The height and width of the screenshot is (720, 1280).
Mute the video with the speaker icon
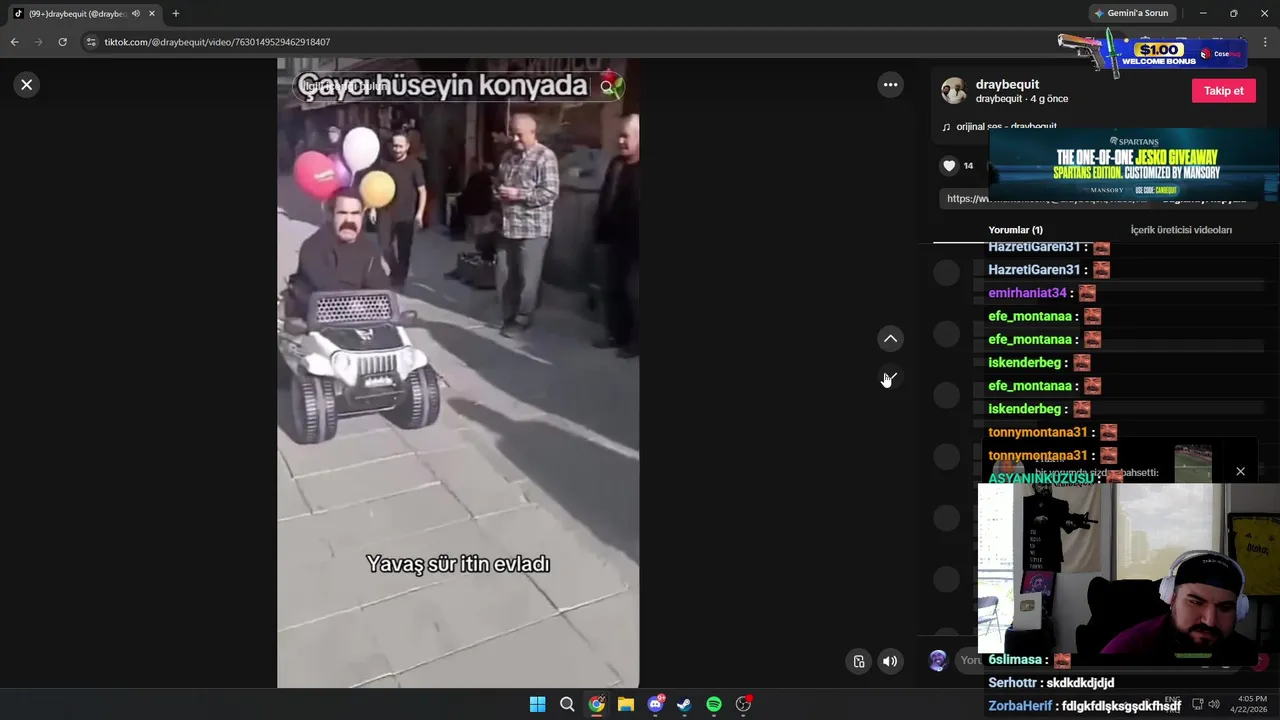click(890, 661)
